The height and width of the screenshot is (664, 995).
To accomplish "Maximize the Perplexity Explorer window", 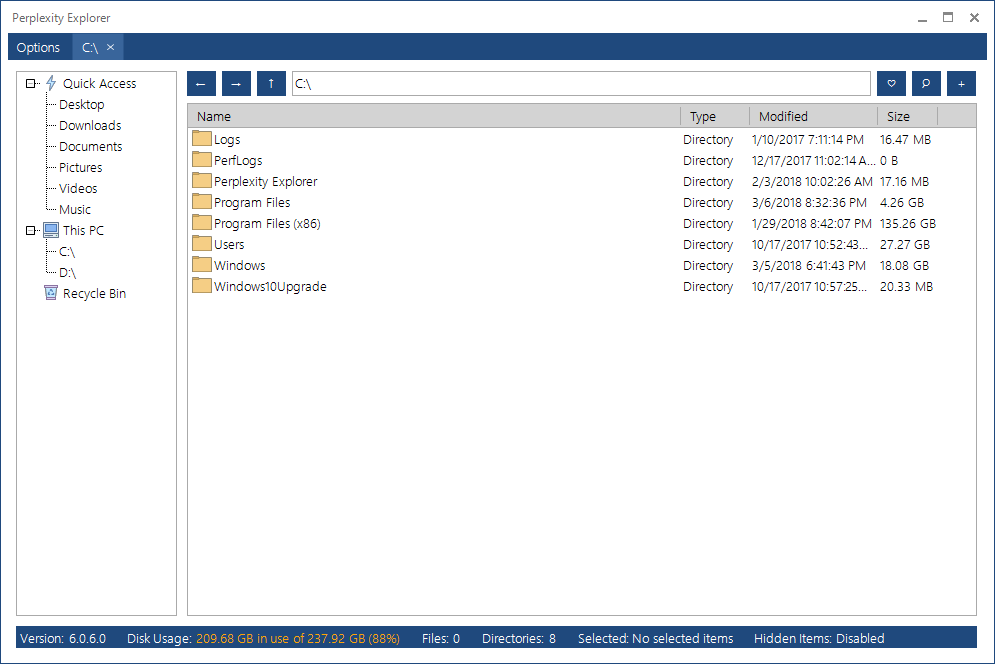I will click(x=947, y=18).
